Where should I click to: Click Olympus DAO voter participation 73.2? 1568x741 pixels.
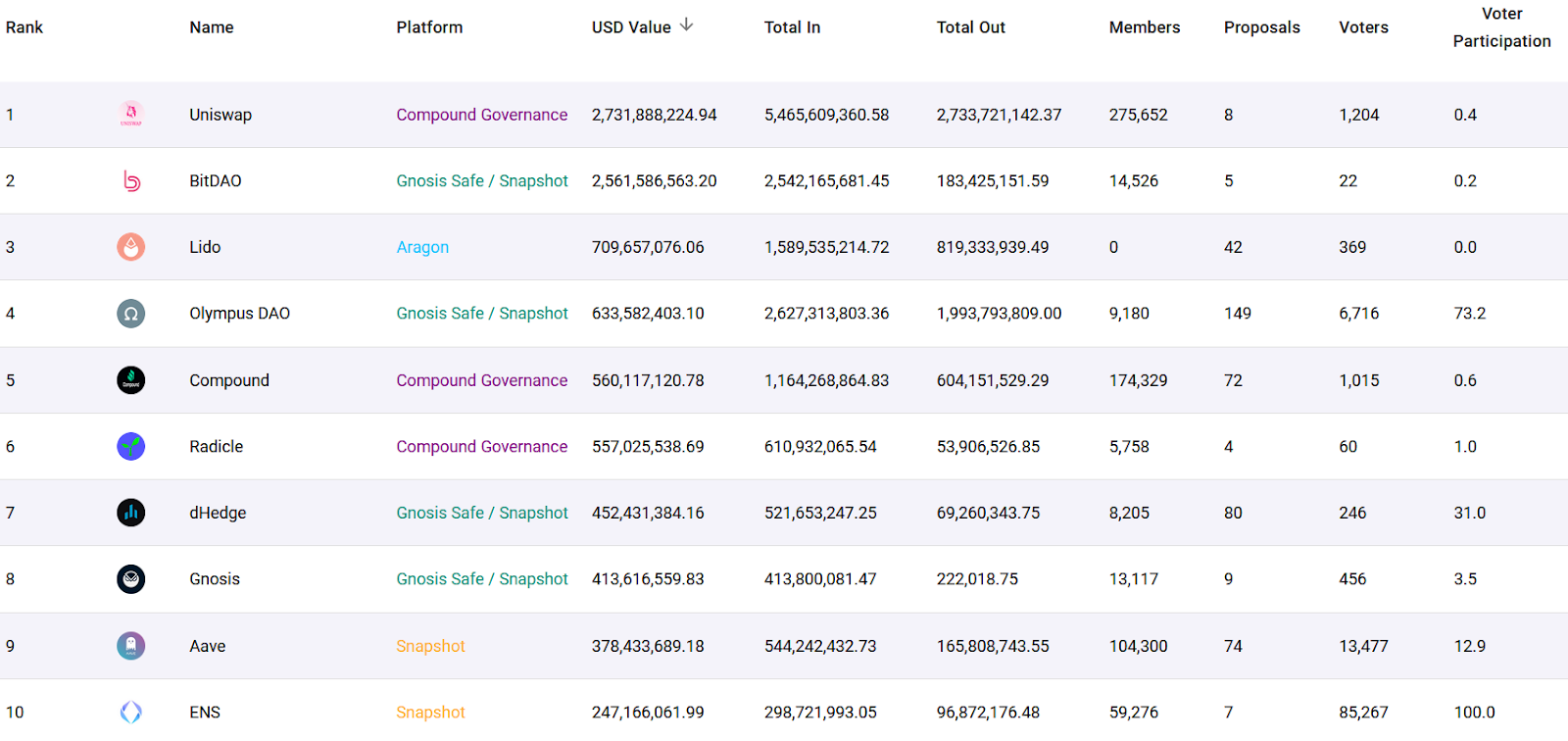(1469, 314)
